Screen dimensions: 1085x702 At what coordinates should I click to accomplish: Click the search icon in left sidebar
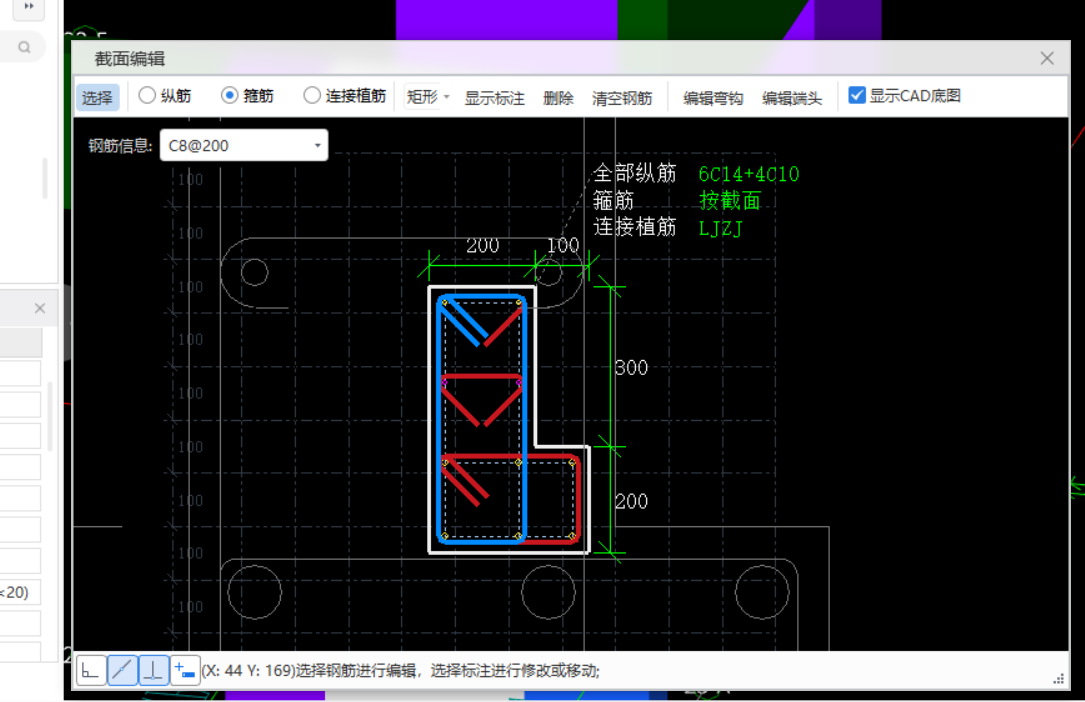click(x=24, y=47)
